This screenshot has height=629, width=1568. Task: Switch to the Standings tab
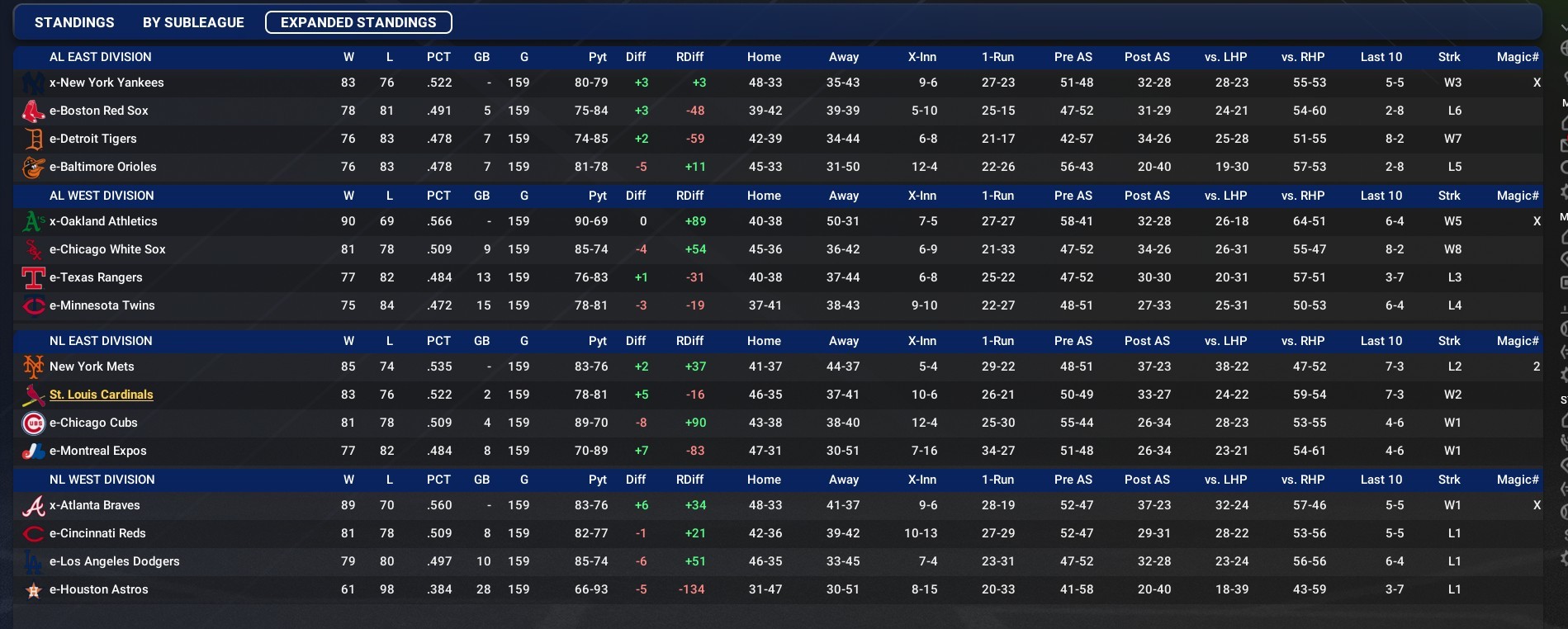[x=74, y=22]
